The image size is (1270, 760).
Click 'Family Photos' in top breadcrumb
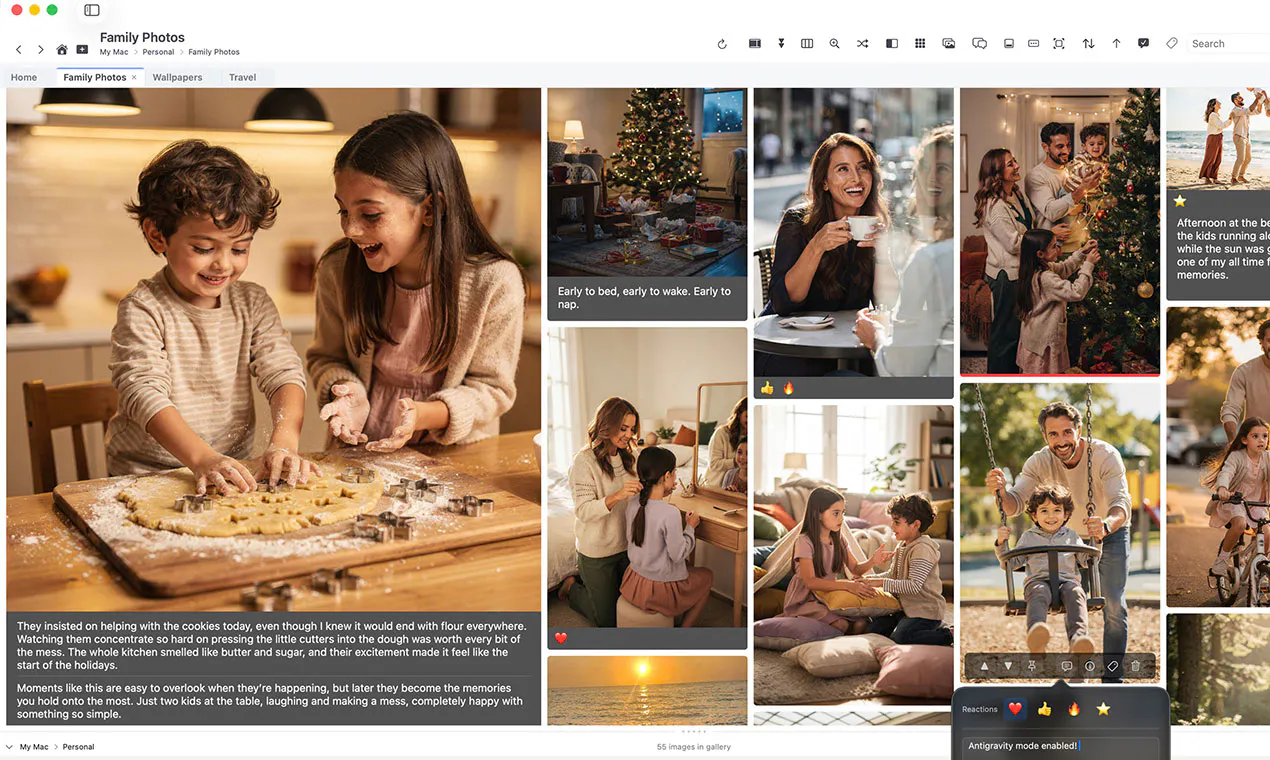[x=214, y=52]
